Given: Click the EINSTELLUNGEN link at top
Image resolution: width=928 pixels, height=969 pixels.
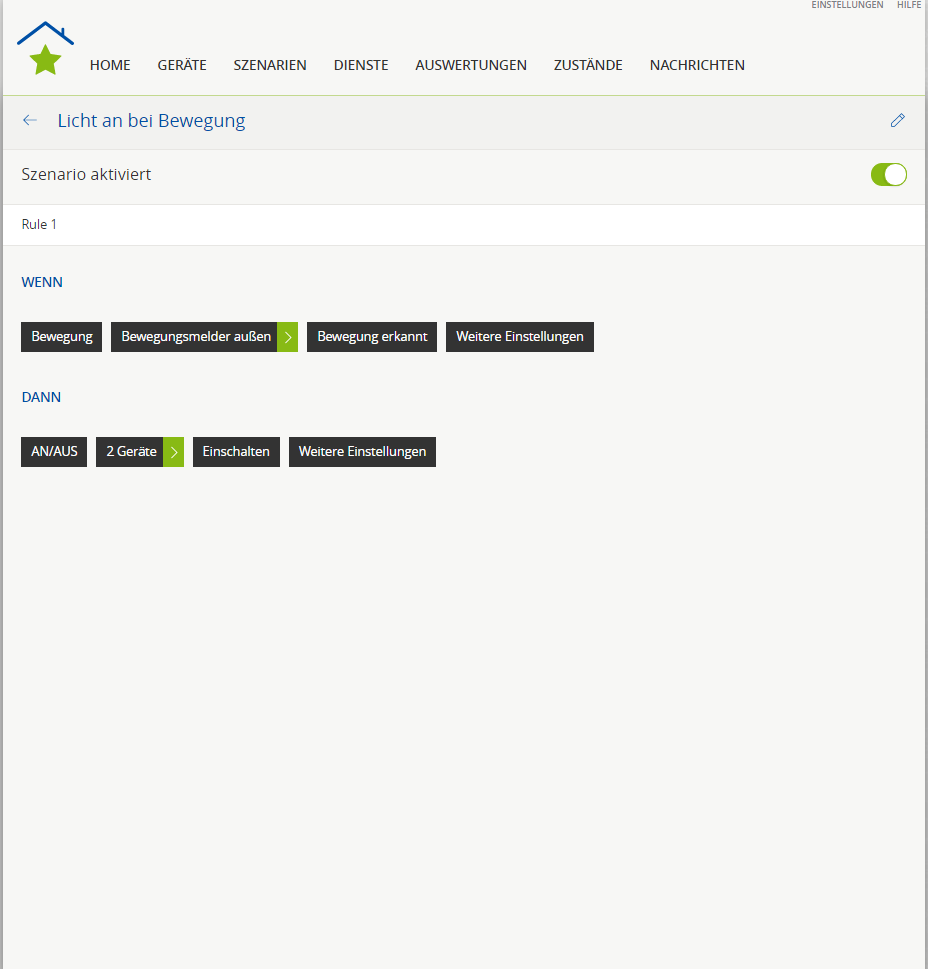Looking at the screenshot, I should 847,5.
